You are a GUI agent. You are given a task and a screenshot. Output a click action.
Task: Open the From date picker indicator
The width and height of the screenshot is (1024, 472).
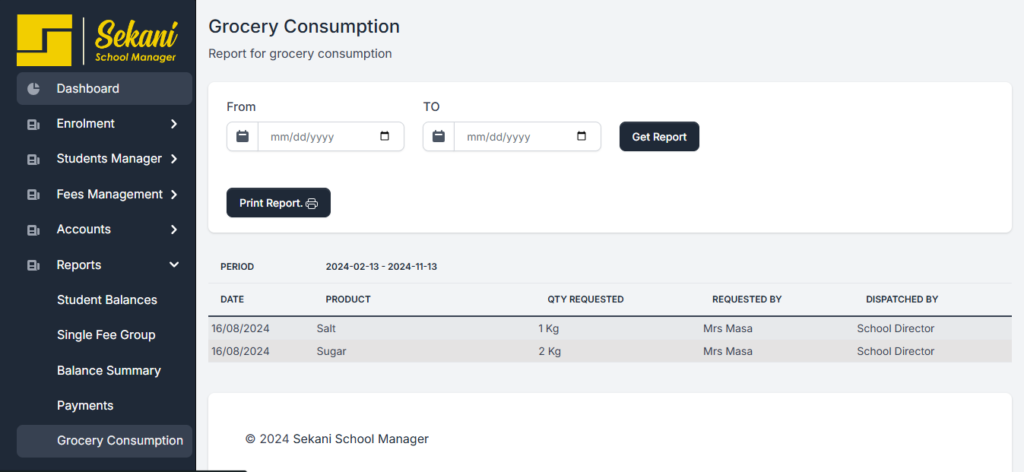385,137
